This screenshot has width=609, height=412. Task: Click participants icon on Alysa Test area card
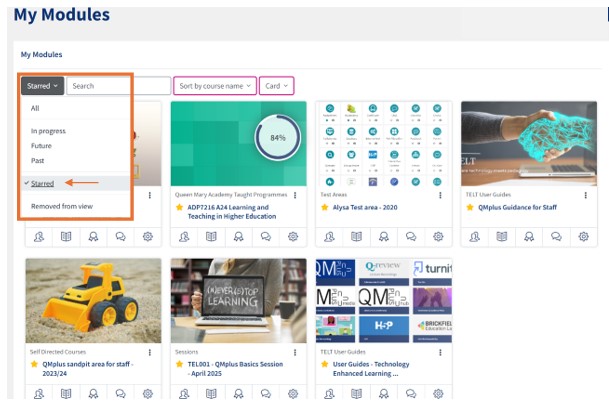(328, 237)
